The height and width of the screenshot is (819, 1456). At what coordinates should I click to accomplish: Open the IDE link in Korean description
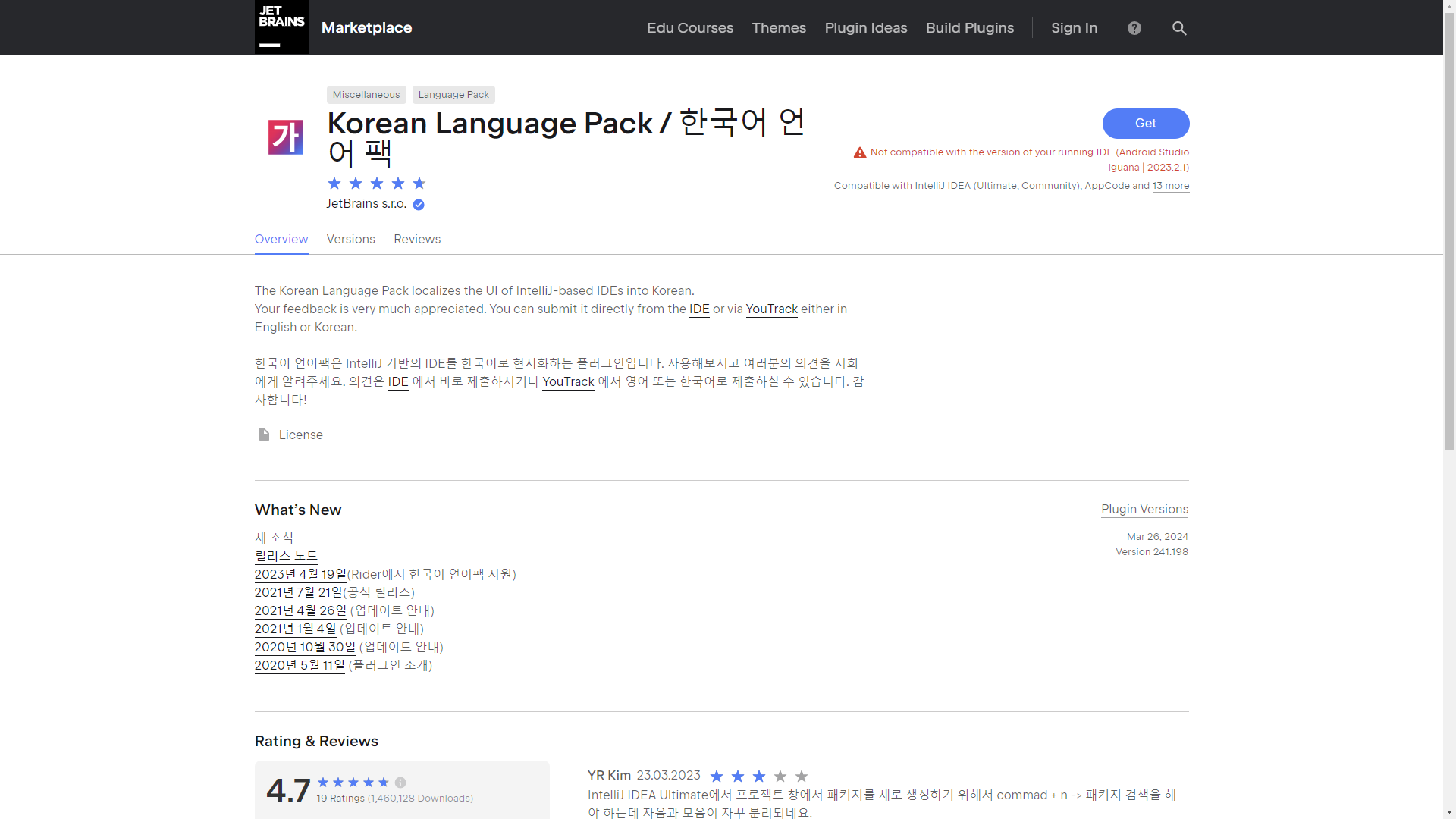398,382
